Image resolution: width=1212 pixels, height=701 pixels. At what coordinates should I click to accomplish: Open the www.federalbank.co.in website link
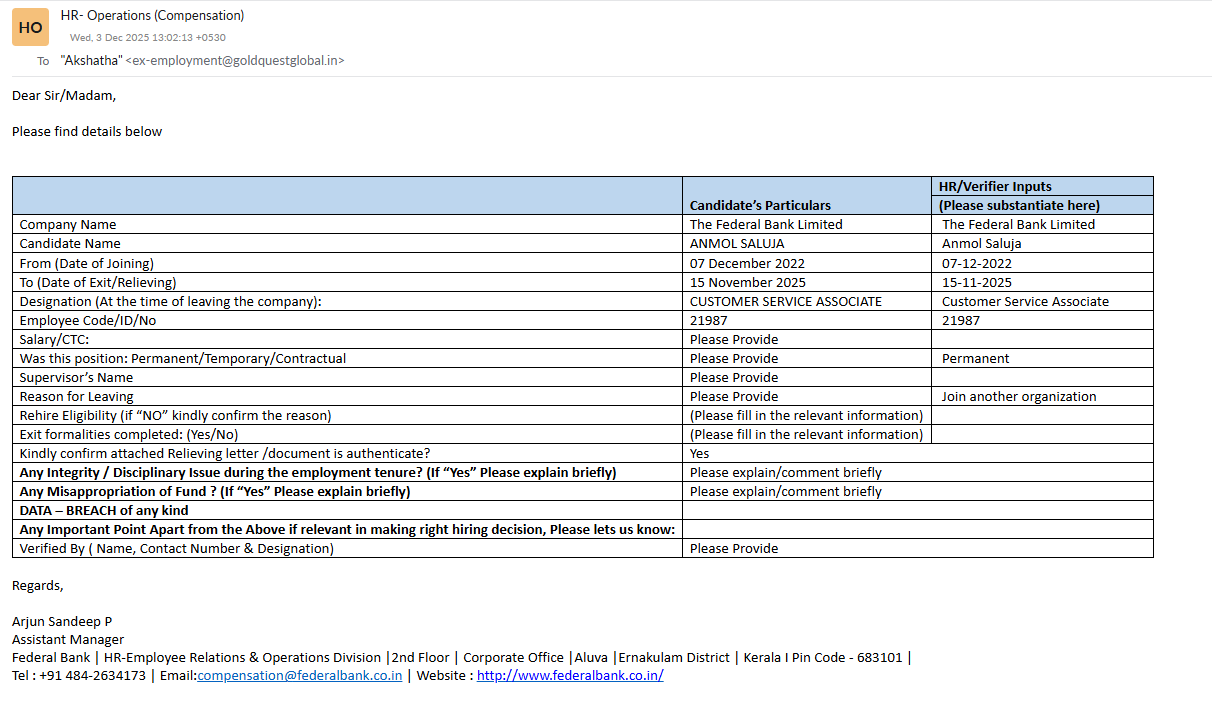point(570,675)
